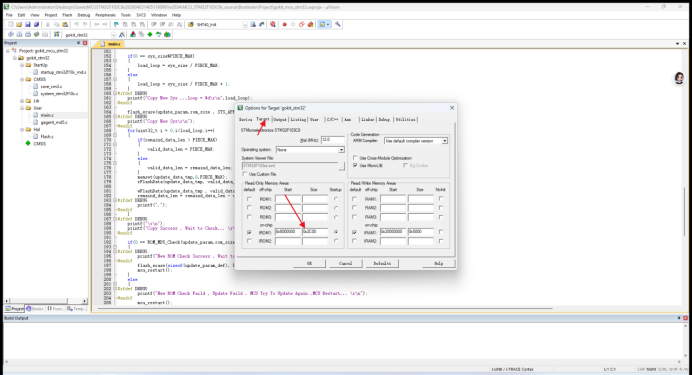Check the IRAM1 NoInit checkbox
Screen dimensions: 693x375
pos(441,232)
